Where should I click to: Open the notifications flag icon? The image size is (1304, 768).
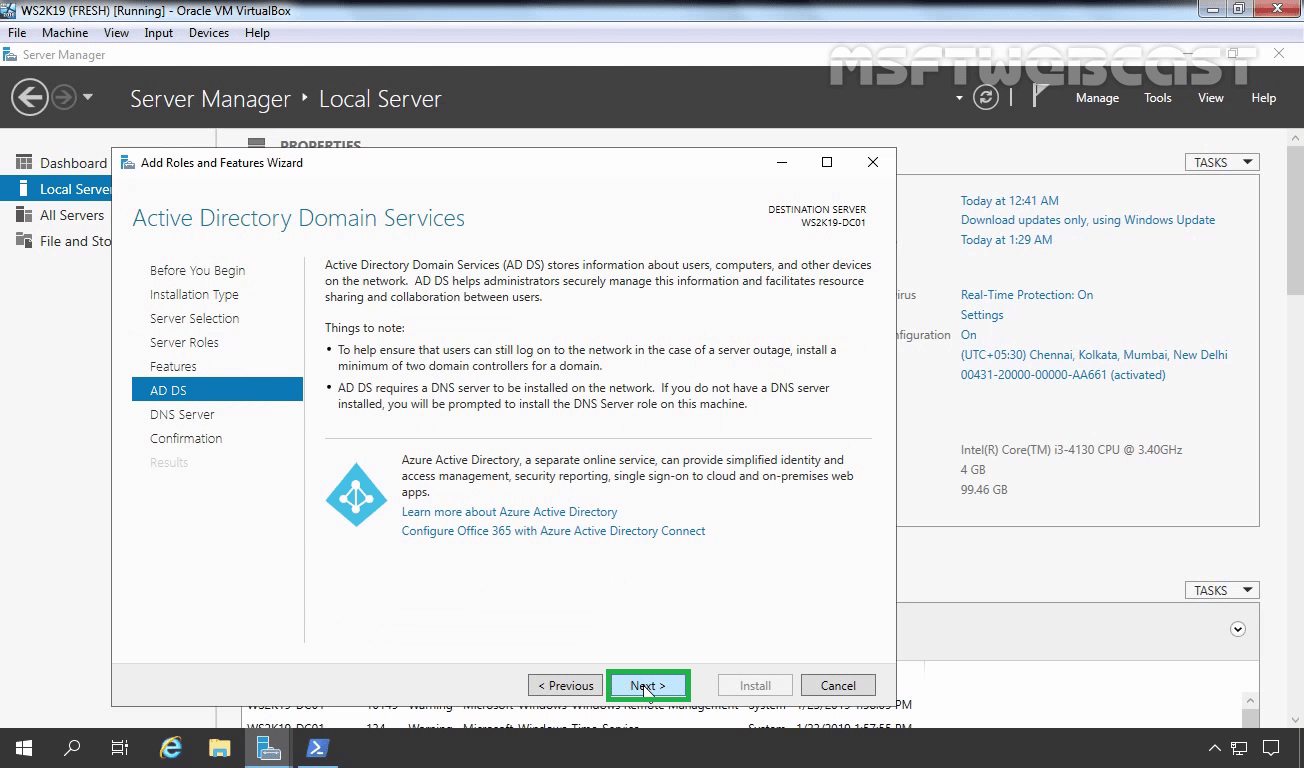[x=1040, y=97]
